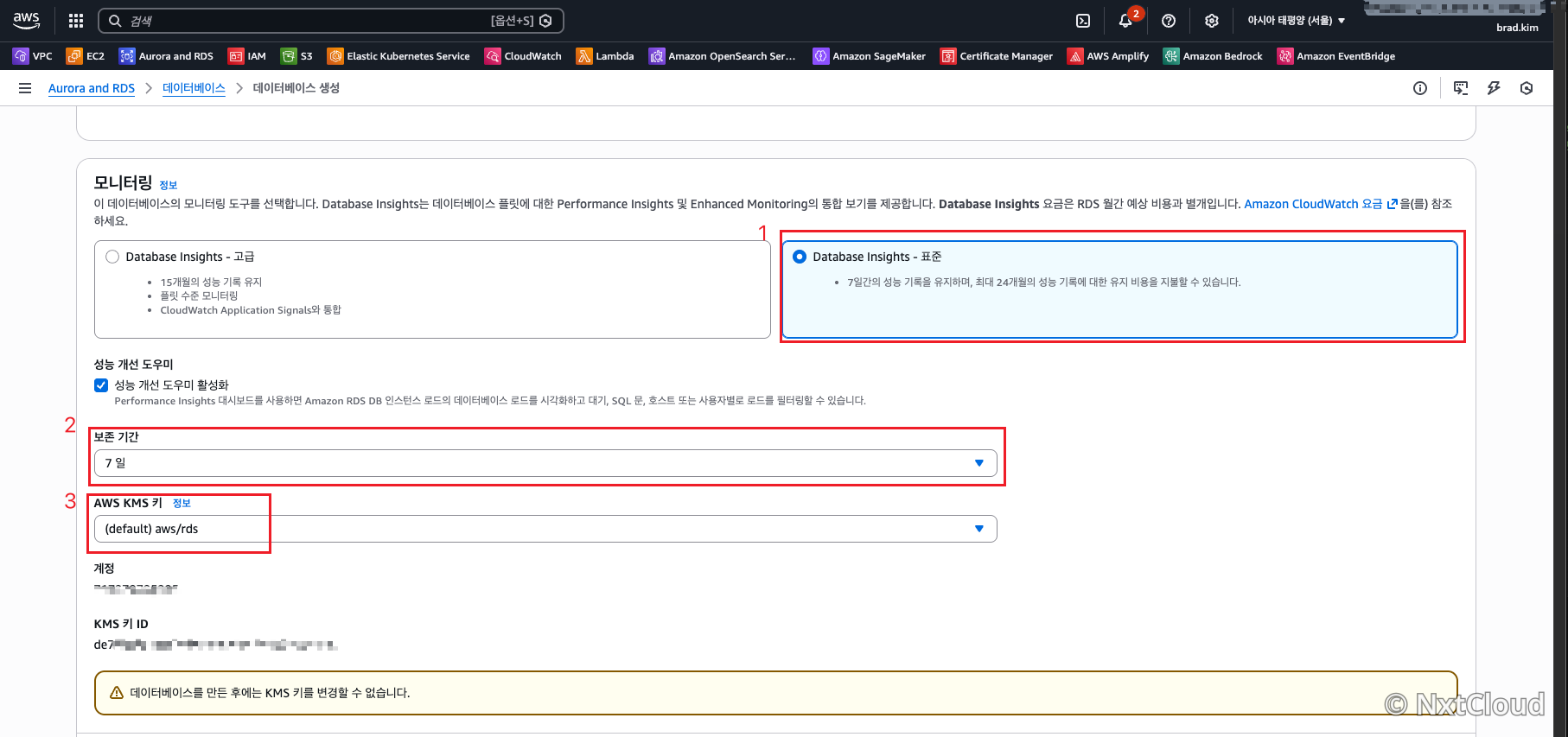
Task: Open the S3 service shortcut
Action: pyautogui.click(x=296, y=56)
